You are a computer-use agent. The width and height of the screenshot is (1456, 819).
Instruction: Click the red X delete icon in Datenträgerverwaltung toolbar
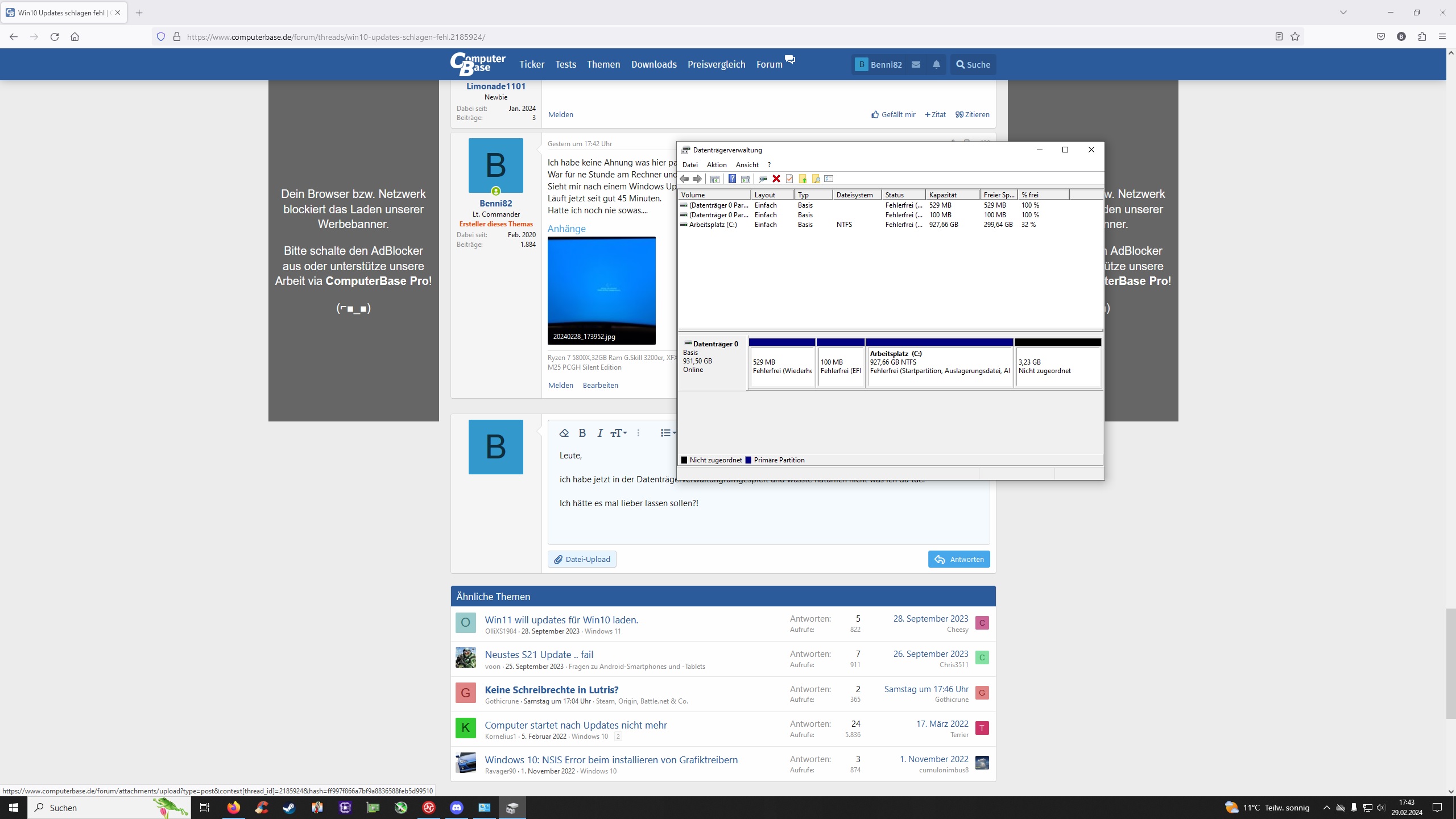[776, 179]
